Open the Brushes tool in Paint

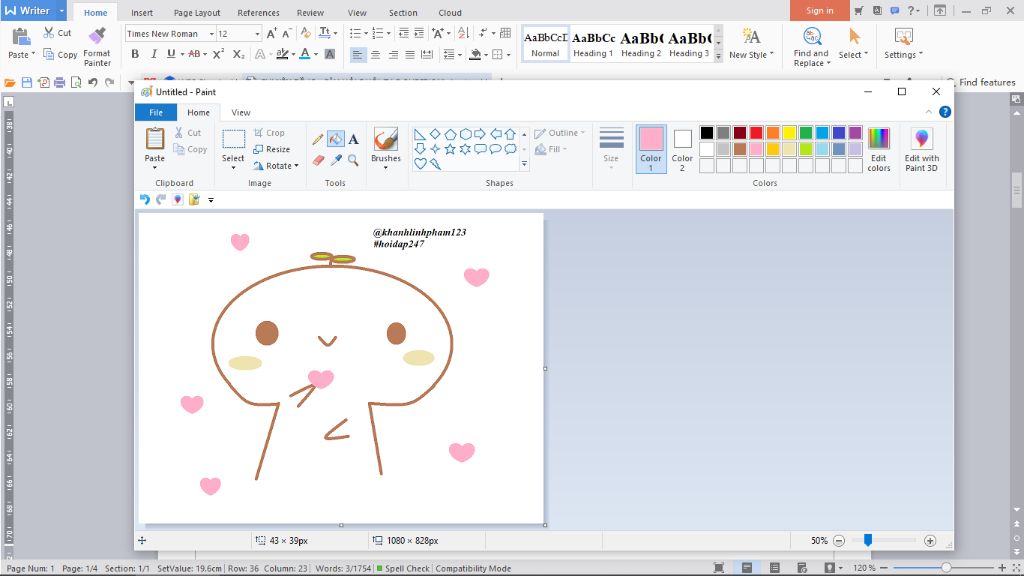[386, 148]
